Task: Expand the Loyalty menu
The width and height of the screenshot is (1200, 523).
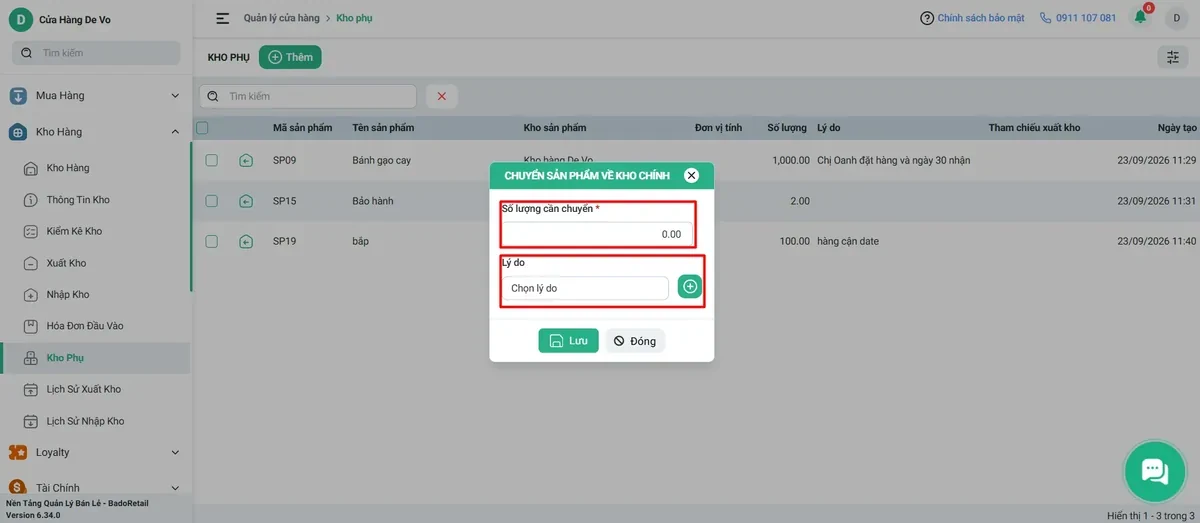Action: point(95,452)
